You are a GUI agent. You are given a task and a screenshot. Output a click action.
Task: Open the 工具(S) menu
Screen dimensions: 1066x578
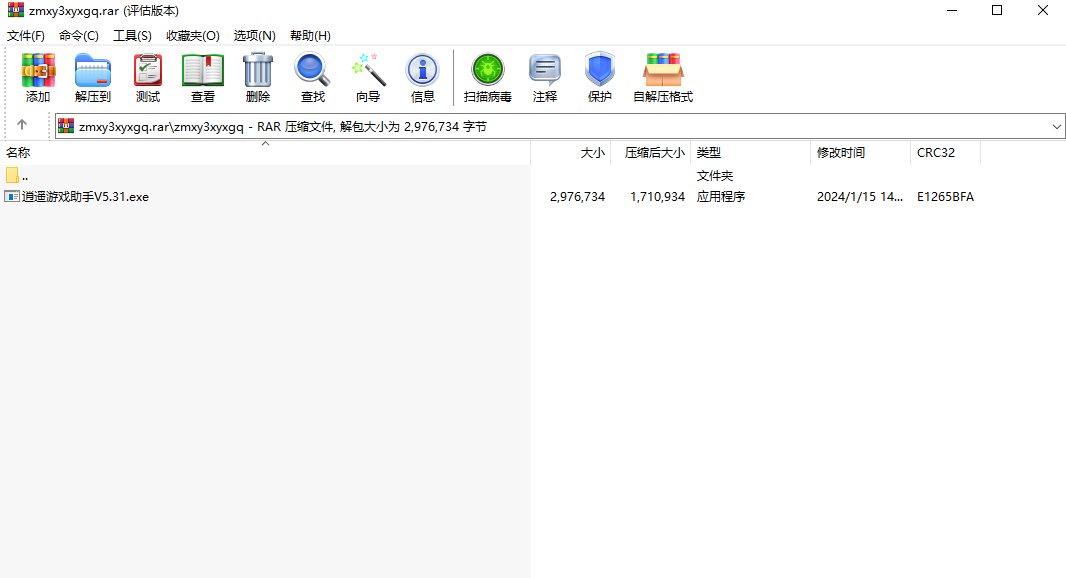click(x=132, y=35)
